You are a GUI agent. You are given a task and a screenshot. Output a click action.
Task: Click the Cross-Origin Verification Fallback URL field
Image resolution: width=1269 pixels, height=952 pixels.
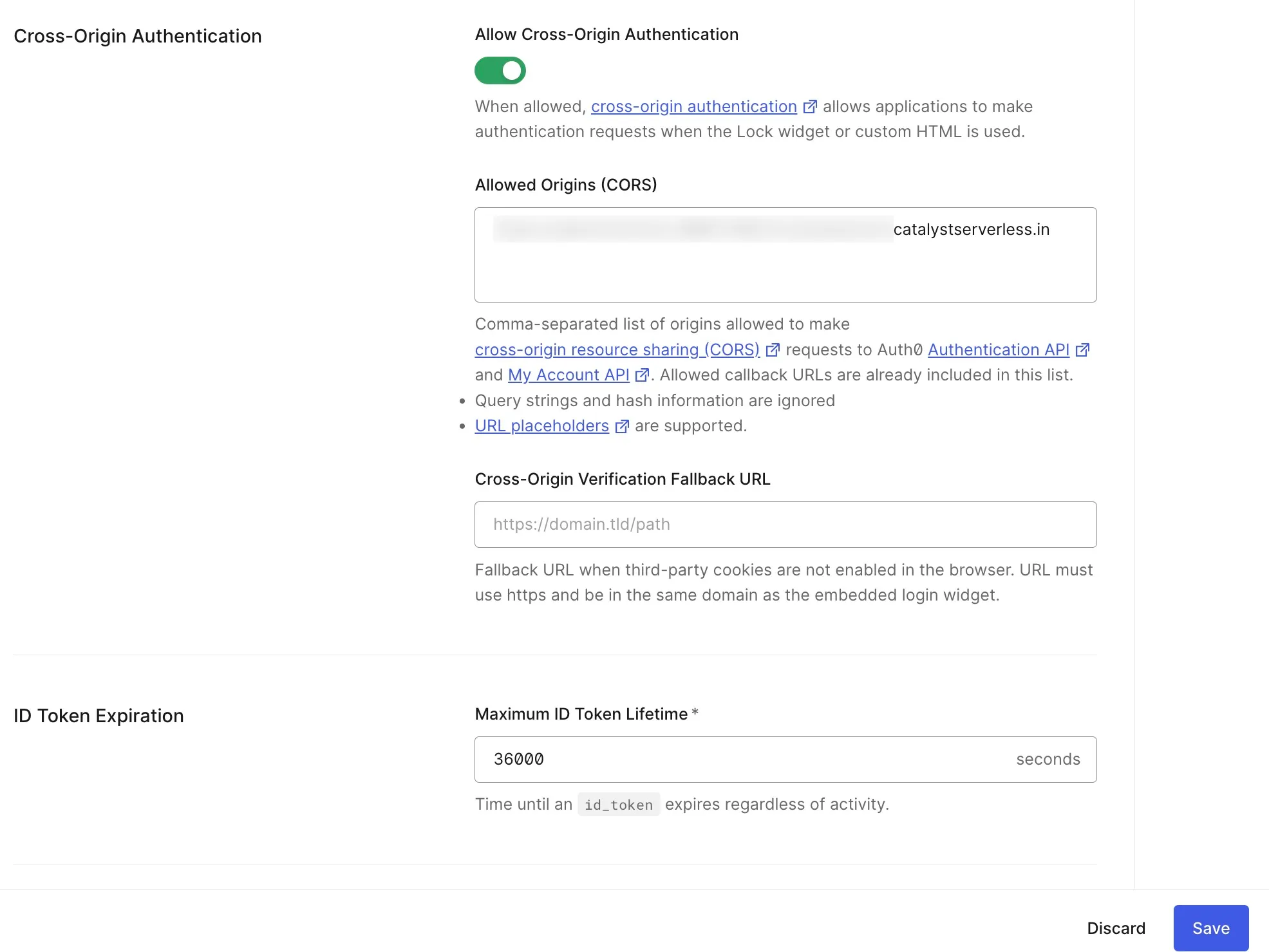pos(785,525)
